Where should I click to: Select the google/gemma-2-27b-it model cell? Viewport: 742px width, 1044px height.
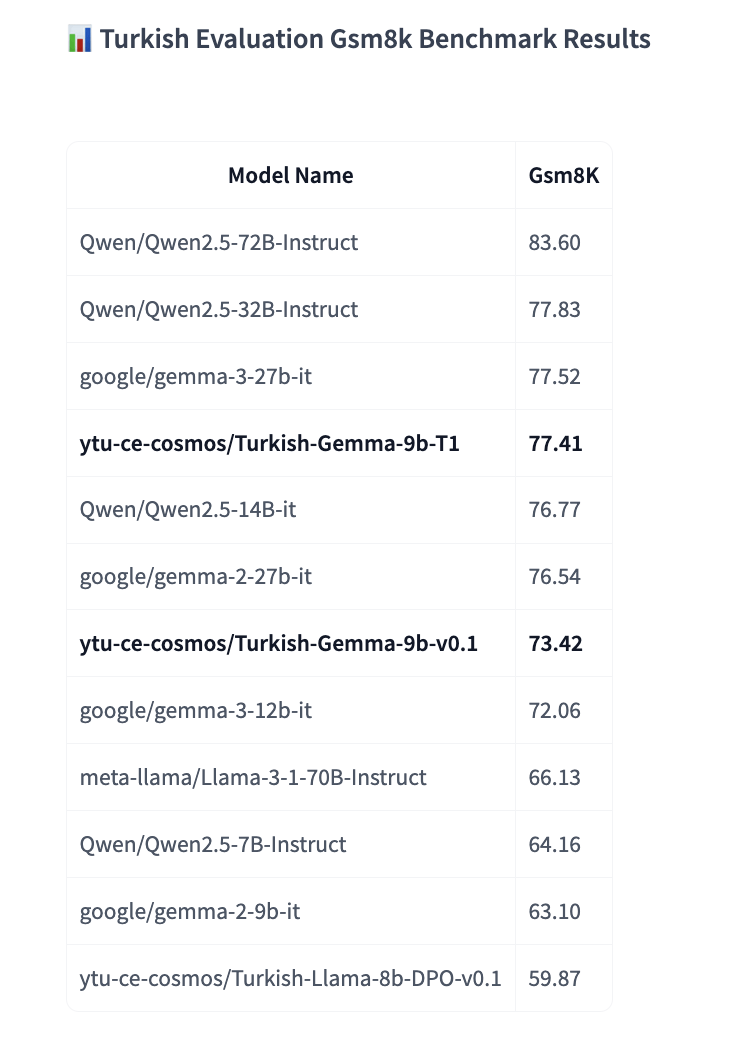(196, 577)
